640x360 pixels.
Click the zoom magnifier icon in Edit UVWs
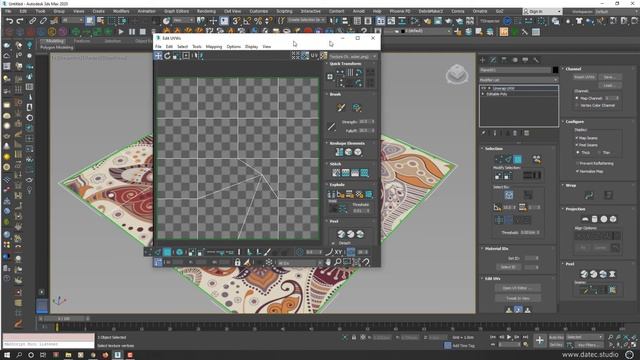338,262
